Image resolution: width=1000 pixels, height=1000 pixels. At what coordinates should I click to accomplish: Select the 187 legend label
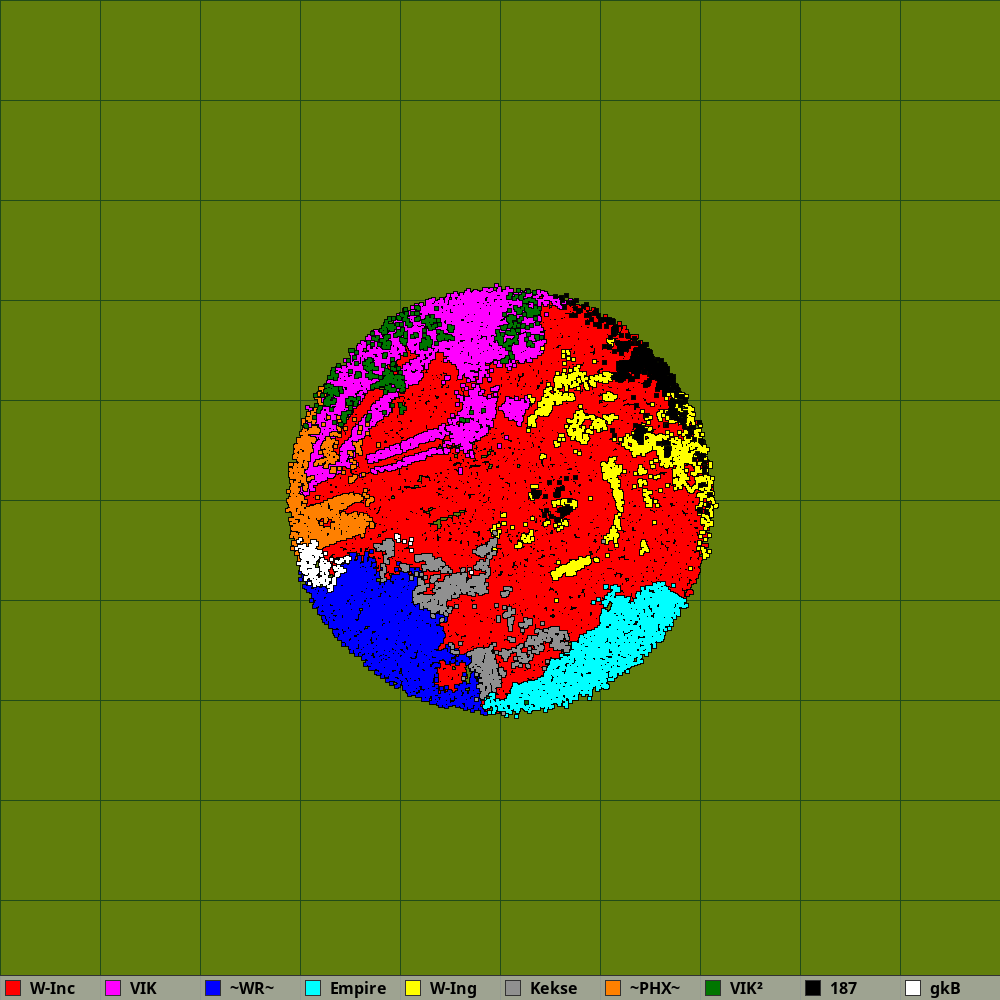[x=843, y=988]
